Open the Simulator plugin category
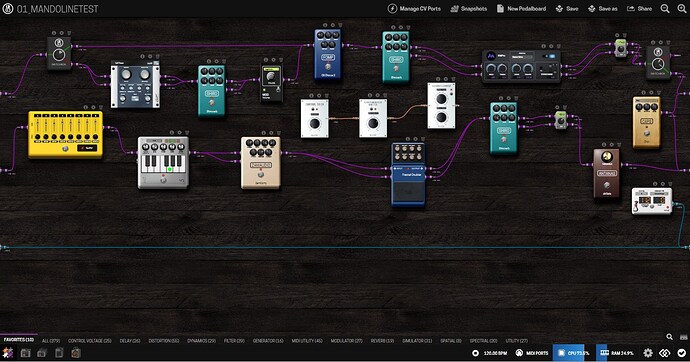This screenshot has height=362, width=690. tap(417, 340)
